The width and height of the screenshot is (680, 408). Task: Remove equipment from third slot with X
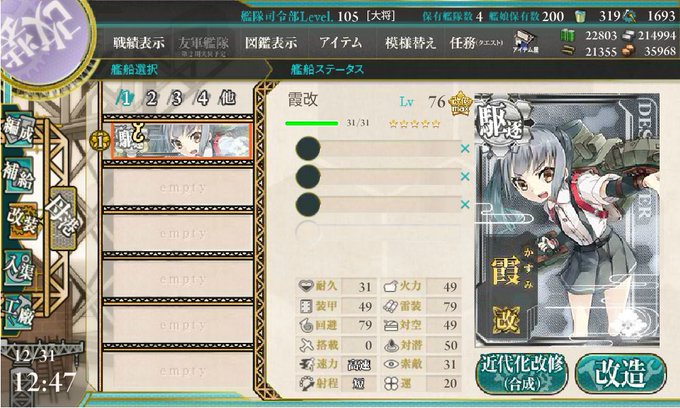(465, 204)
